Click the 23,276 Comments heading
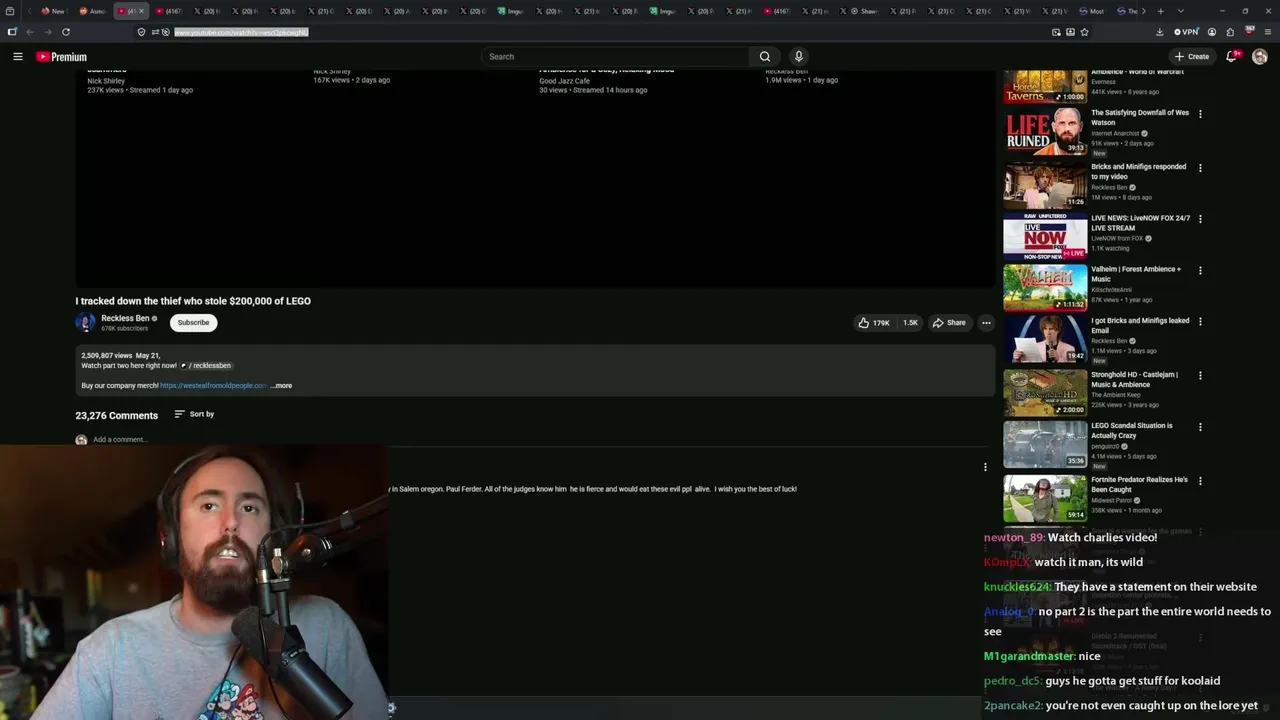Image resolution: width=1280 pixels, height=720 pixels. pos(116,415)
